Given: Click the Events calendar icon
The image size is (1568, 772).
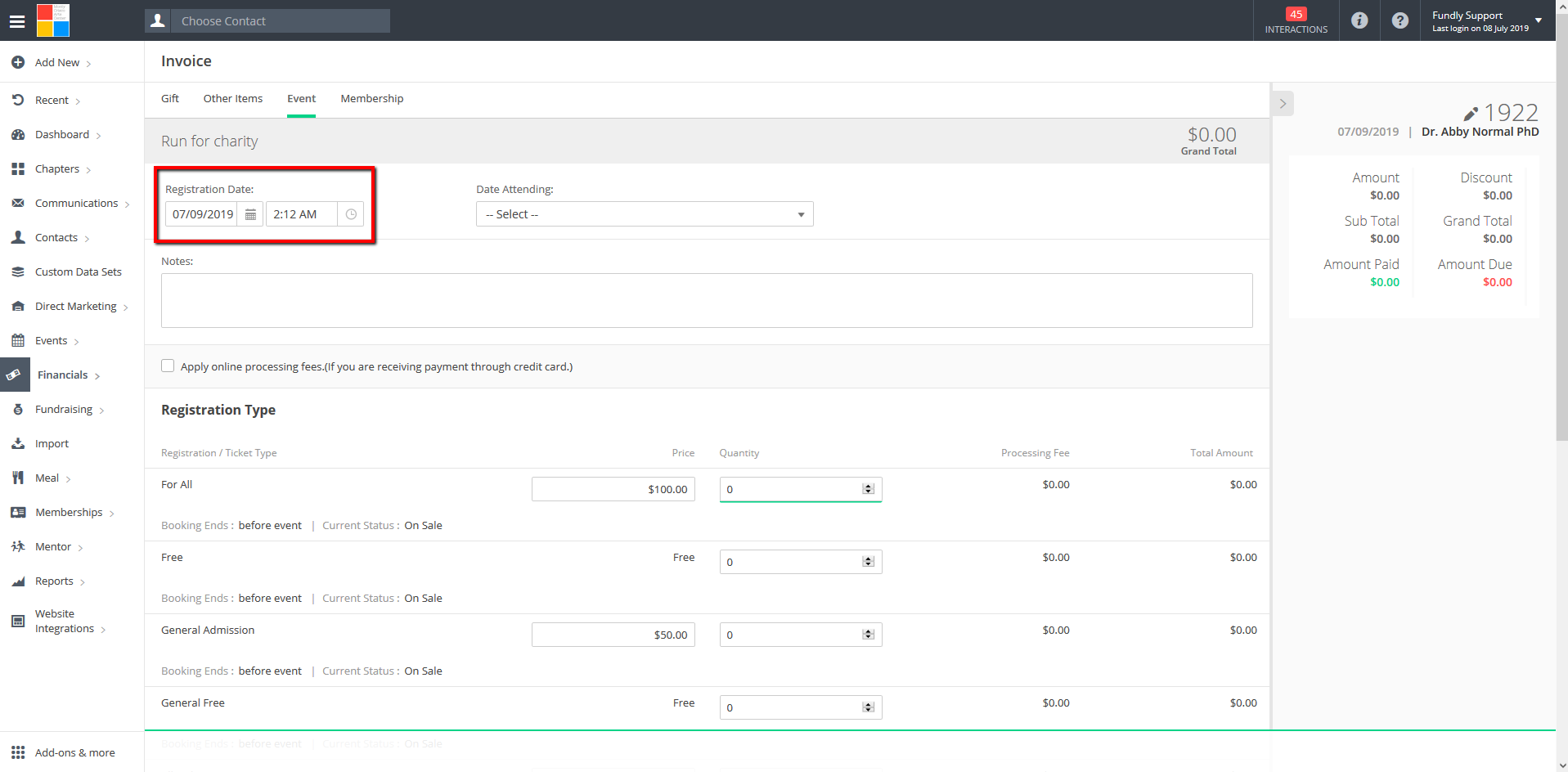Looking at the screenshot, I should tap(18, 340).
